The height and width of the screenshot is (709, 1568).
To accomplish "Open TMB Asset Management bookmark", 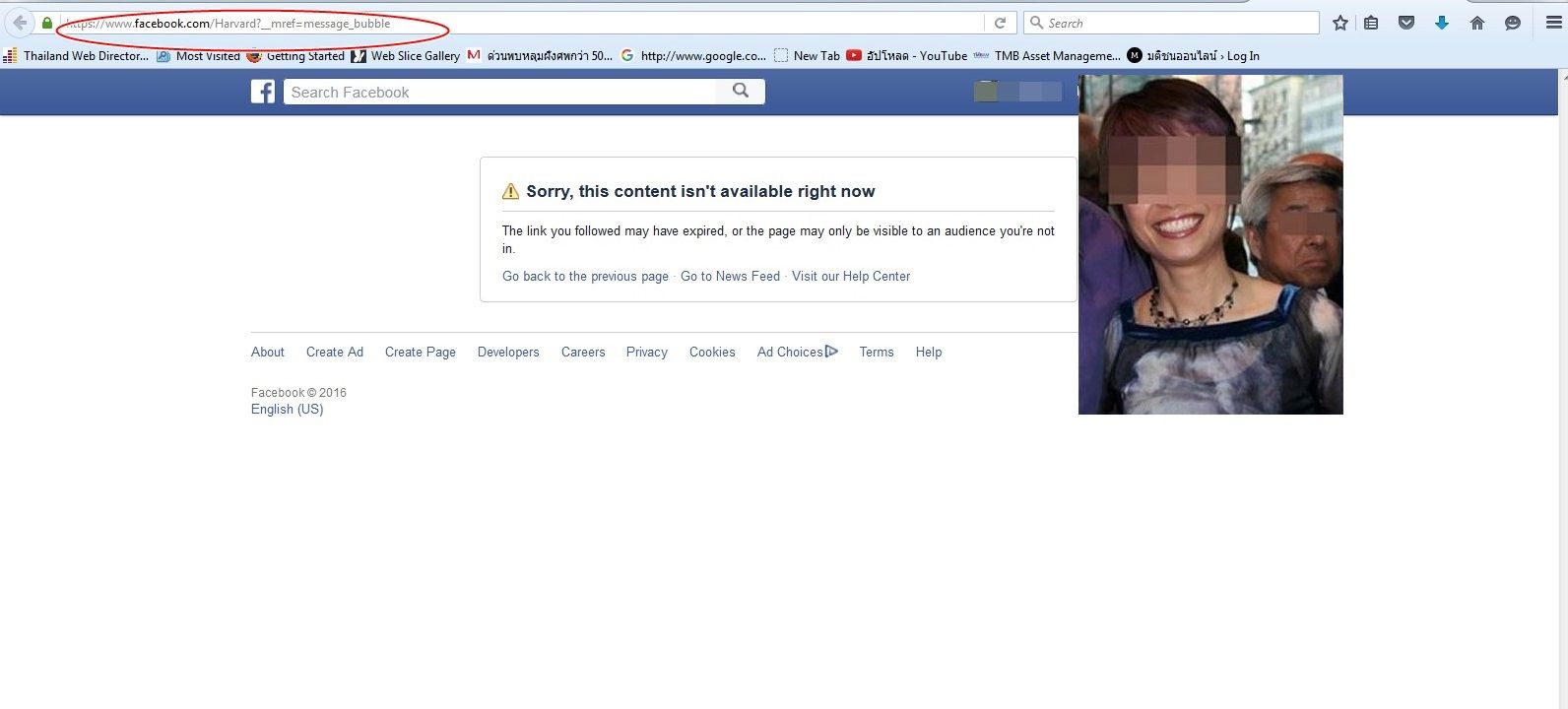I will [1046, 56].
